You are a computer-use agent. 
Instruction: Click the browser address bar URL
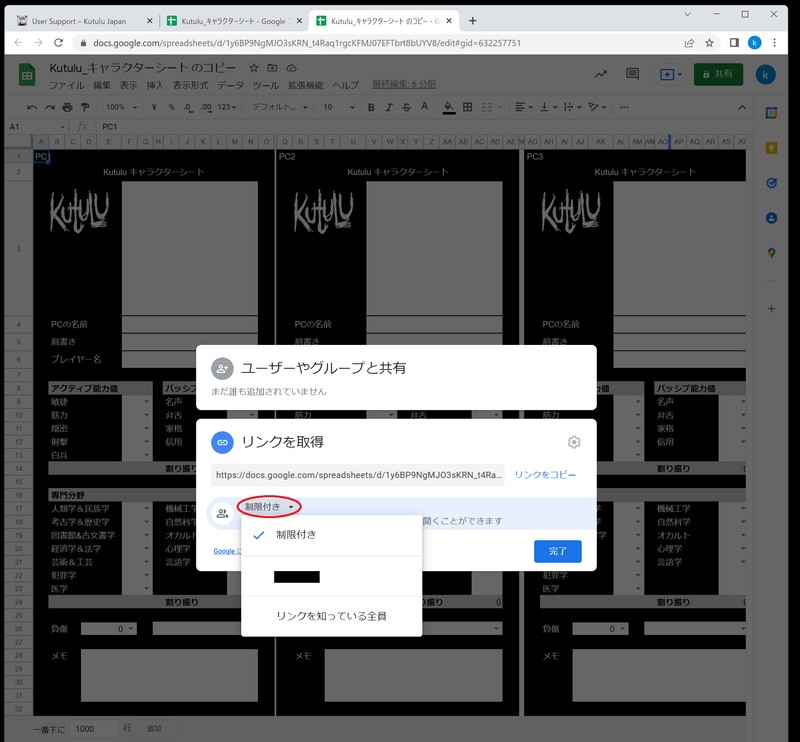coord(307,43)
